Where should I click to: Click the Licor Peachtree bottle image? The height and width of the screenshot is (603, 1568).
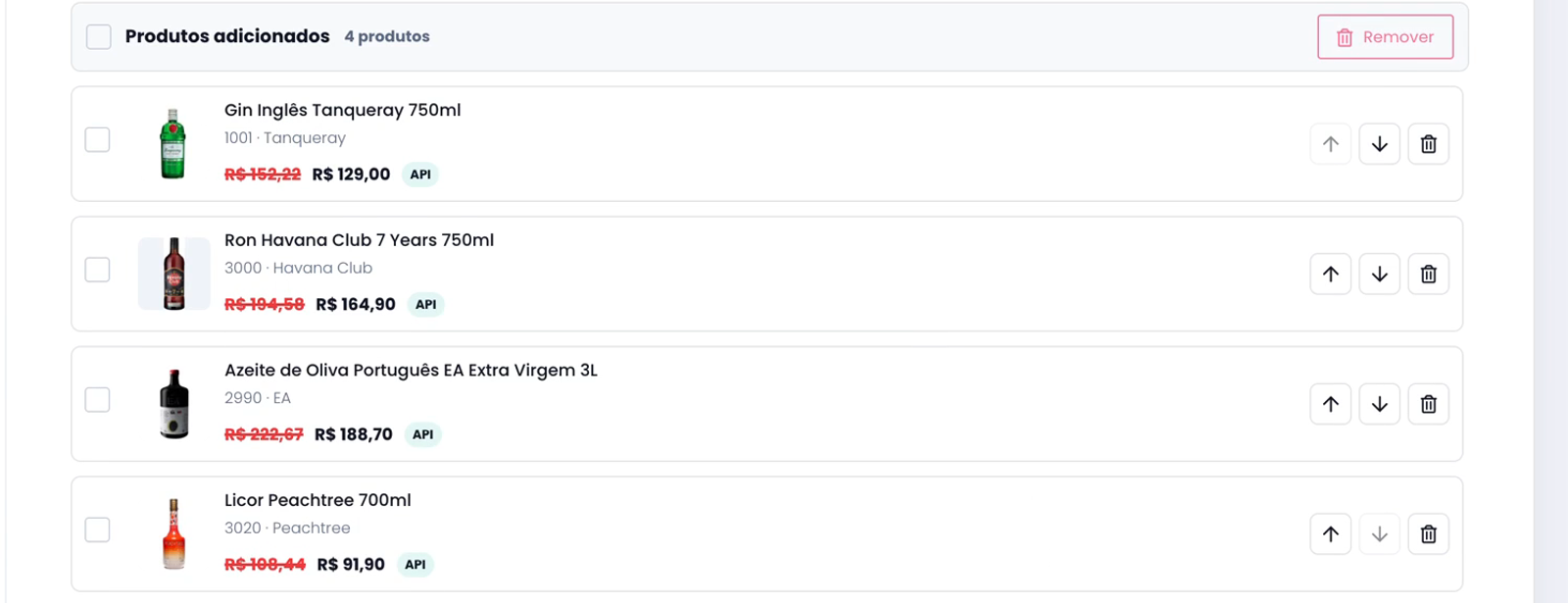[x=173, y=534]
